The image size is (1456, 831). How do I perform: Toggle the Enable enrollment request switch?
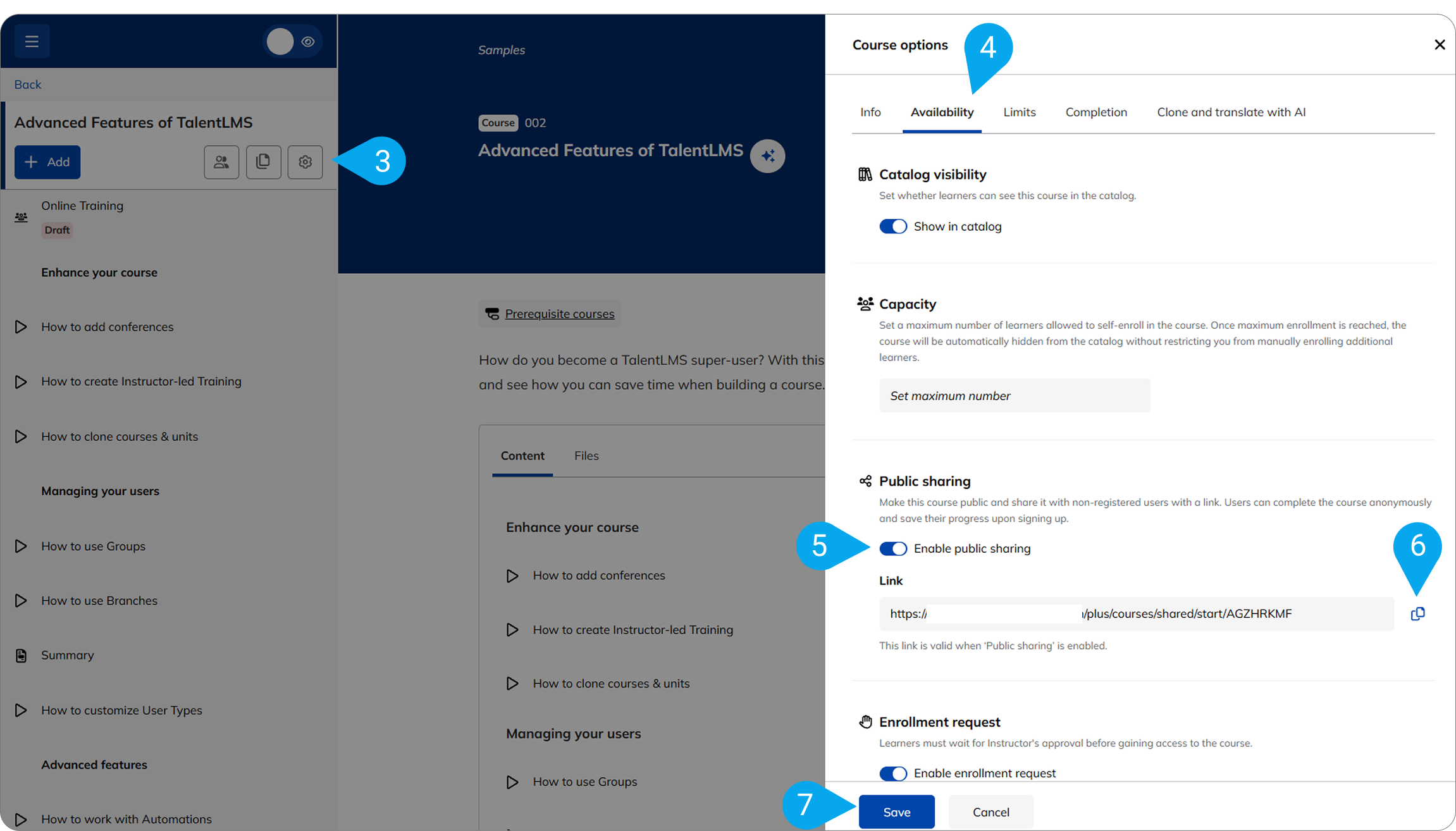[893, 773]
